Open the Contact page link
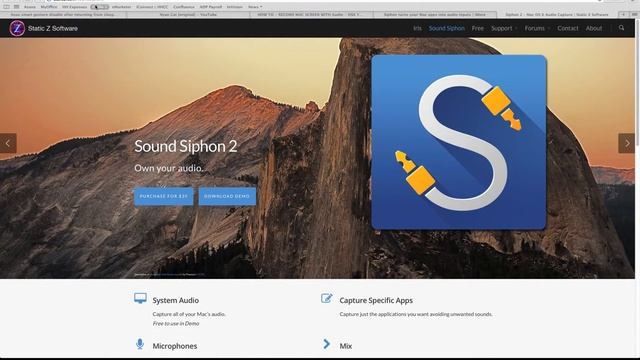Image resolution: width=640 pixels, height=360 pixels. [568, 28]
